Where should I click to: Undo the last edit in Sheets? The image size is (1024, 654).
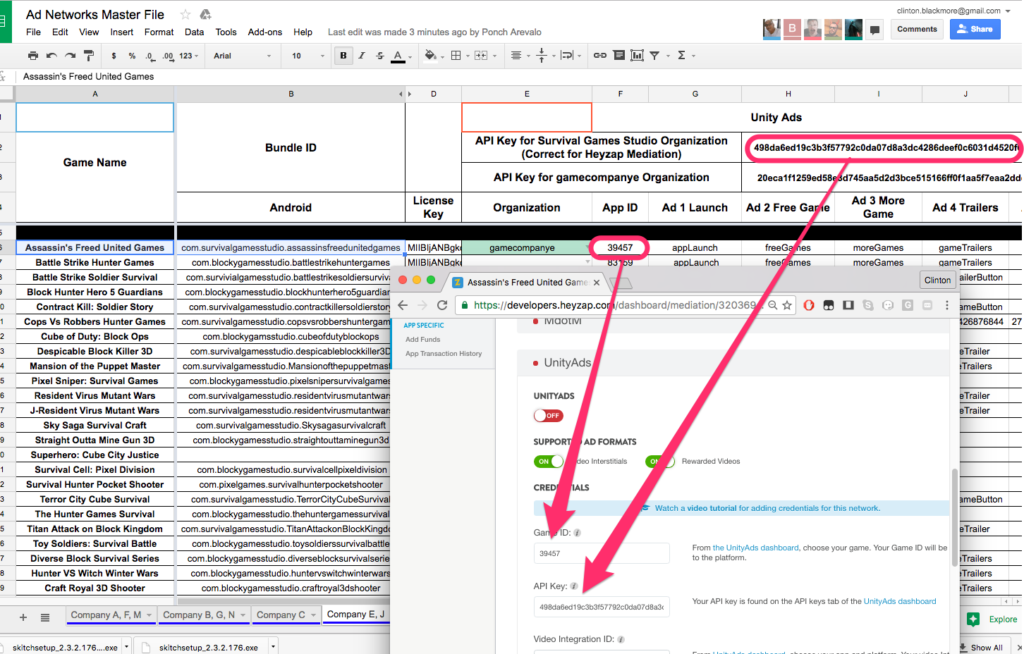(x=52, y=56)
